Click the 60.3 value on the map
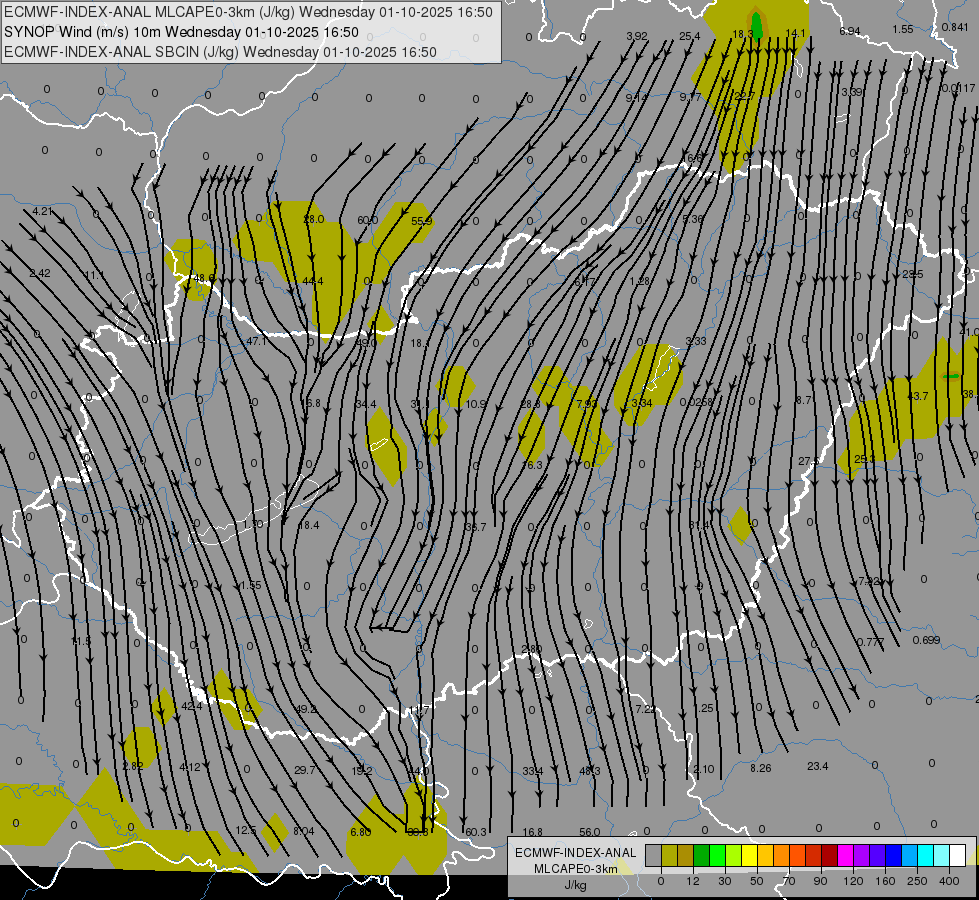Screen dimensions: 979x900 476,832
